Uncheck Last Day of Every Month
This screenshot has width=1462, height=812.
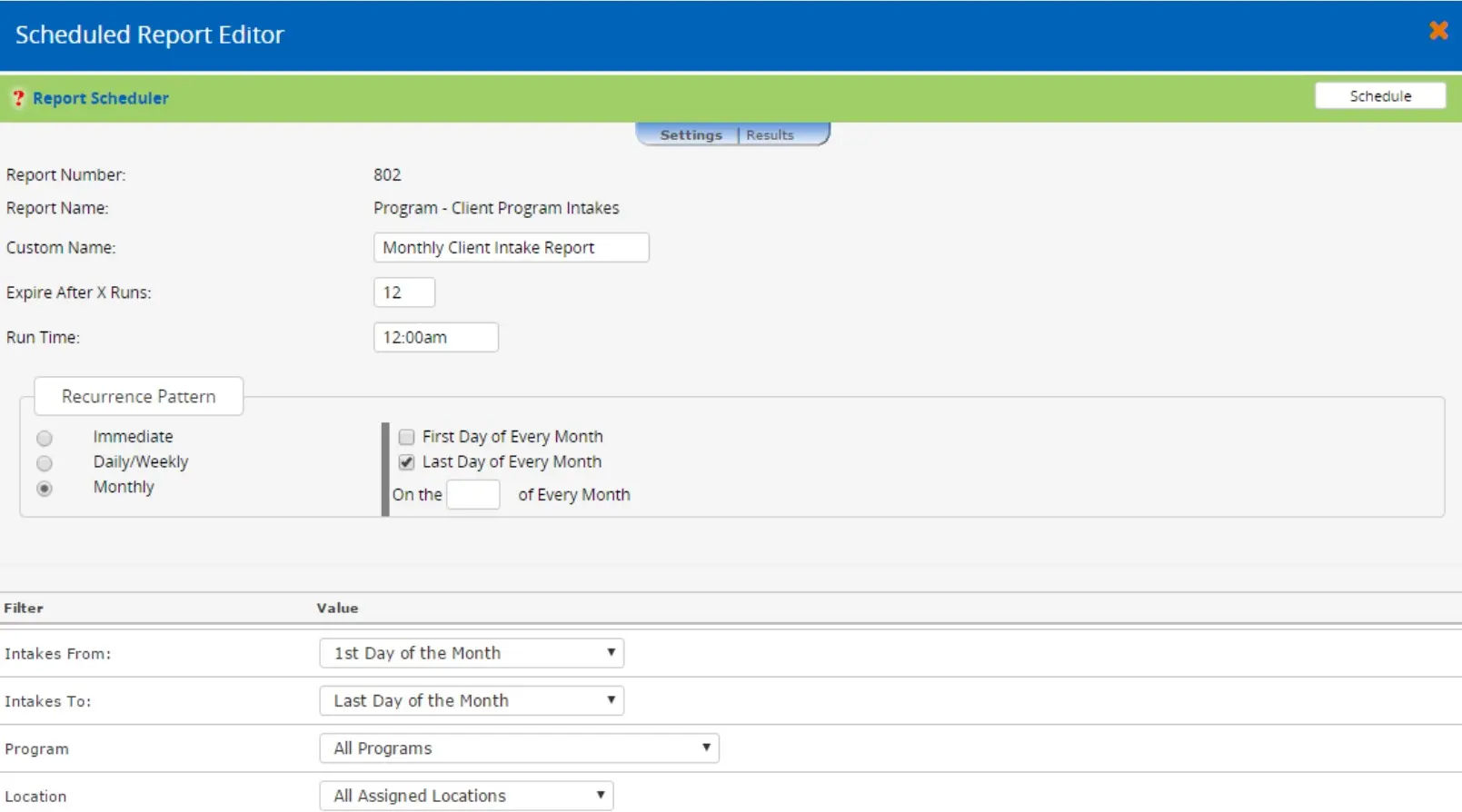406,462
